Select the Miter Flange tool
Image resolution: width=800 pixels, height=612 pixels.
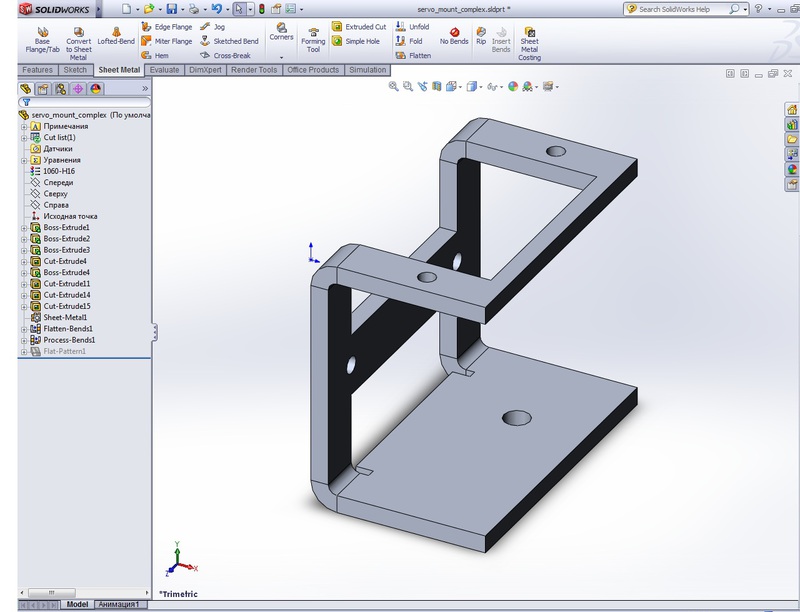(x=167, y=41)
